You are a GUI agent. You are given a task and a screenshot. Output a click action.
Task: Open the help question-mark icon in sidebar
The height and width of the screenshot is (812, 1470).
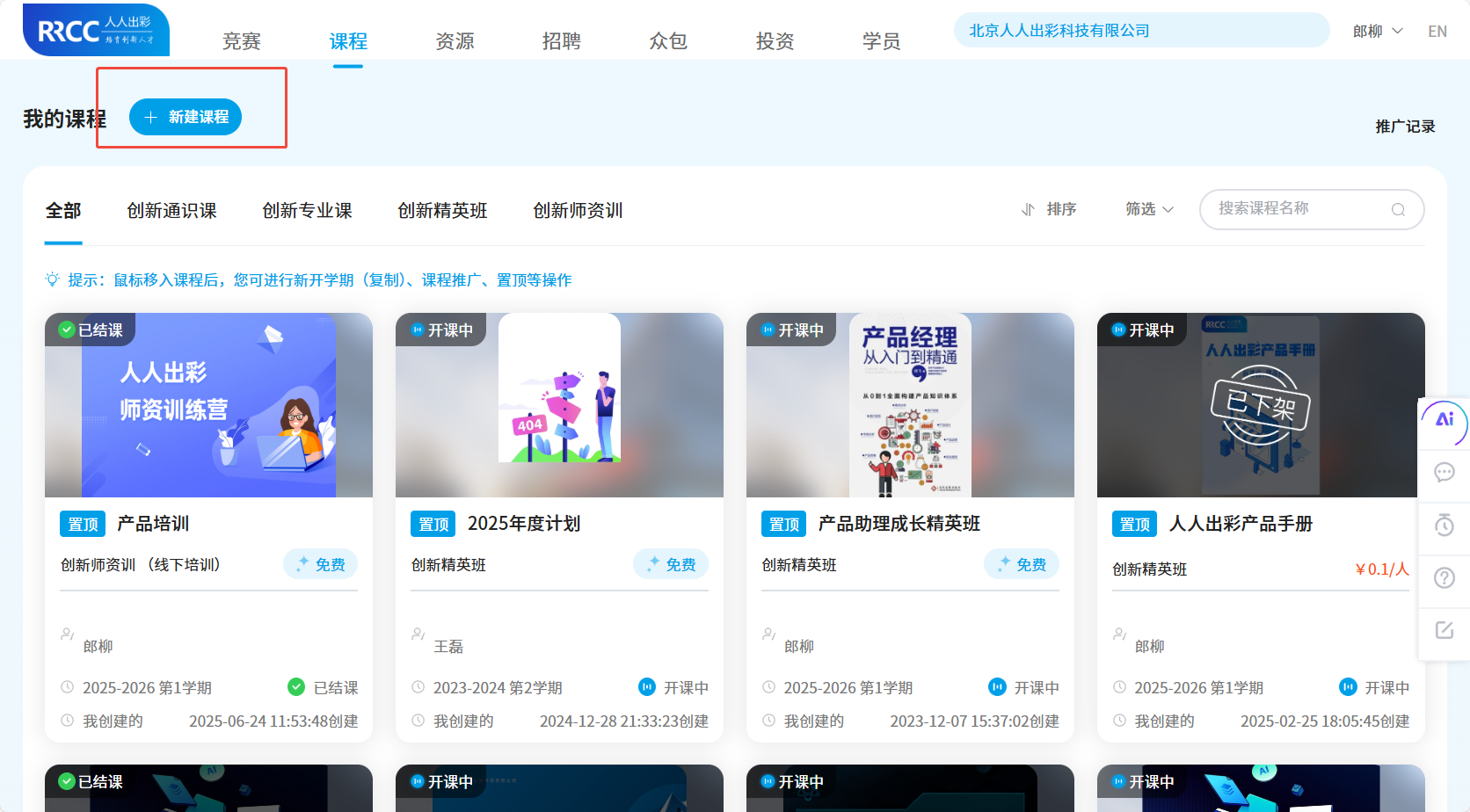pyautogui.click(x=1445, y=577)
